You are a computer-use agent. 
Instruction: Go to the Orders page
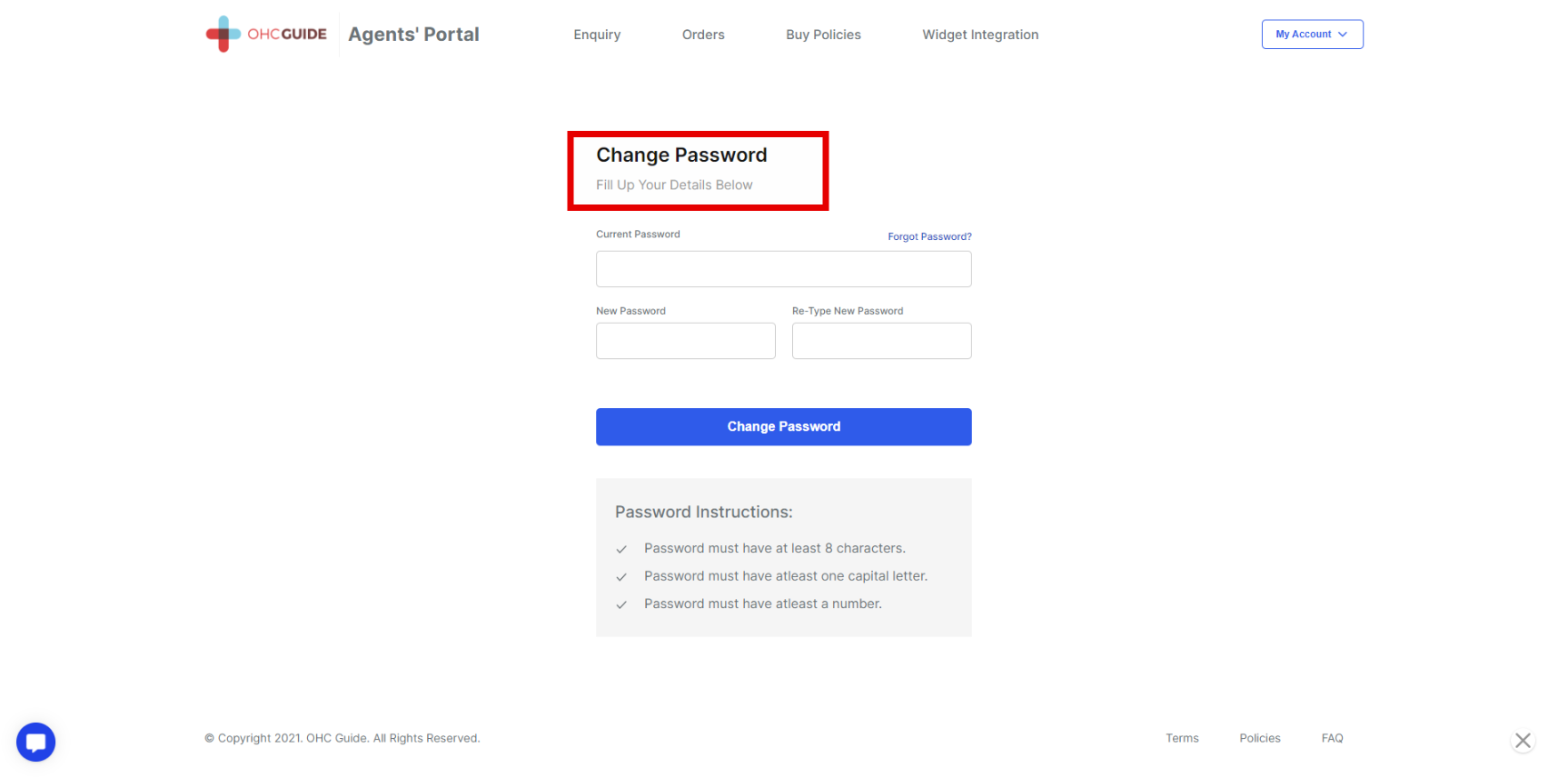pyautogui.click(x=703, y=35)
